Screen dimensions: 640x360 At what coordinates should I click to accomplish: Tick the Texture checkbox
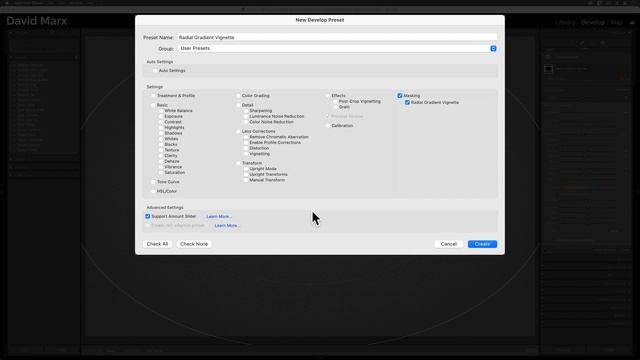pos(161,150)
